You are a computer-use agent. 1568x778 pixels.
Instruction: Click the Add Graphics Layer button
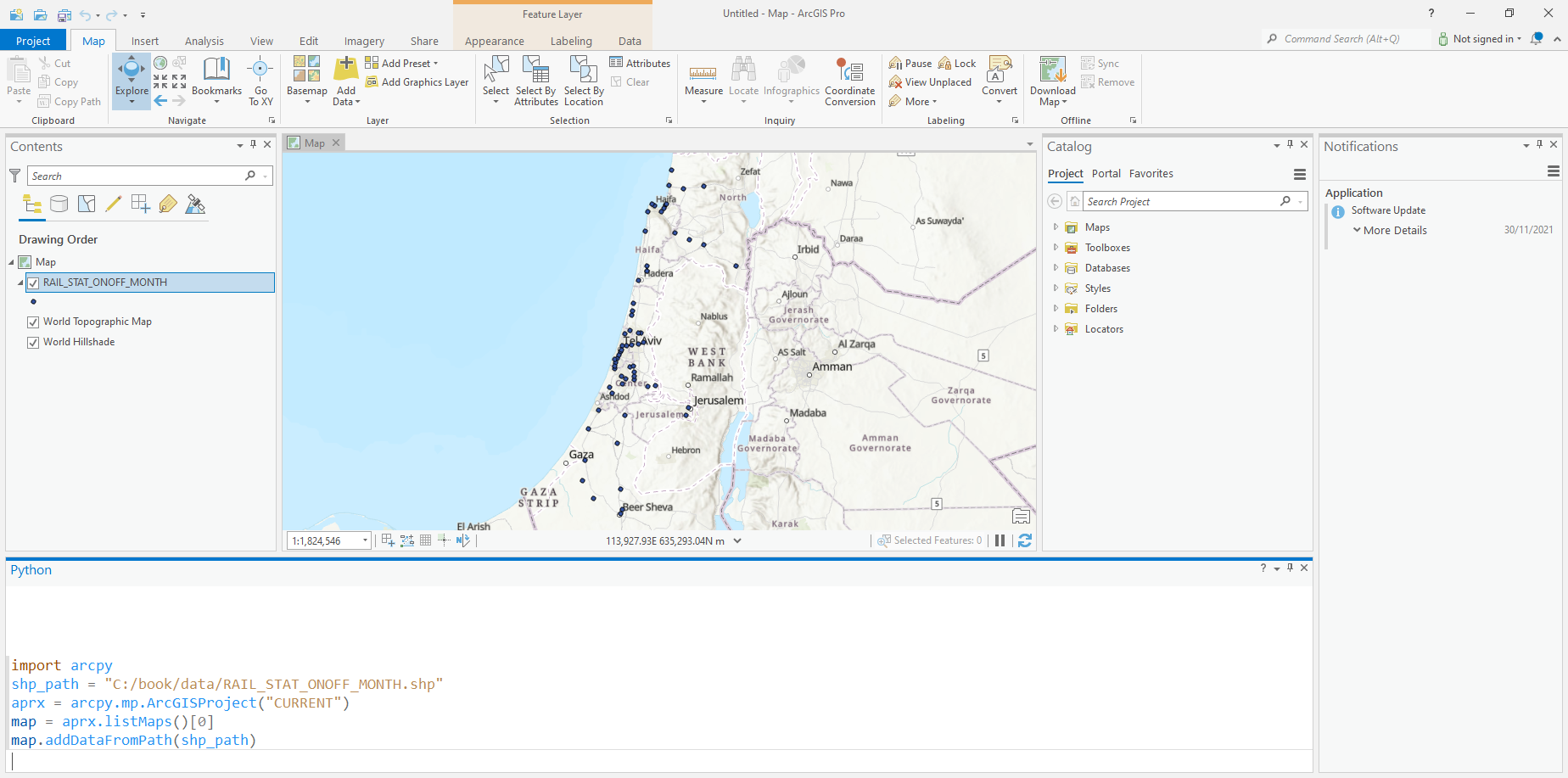(417, 82)
